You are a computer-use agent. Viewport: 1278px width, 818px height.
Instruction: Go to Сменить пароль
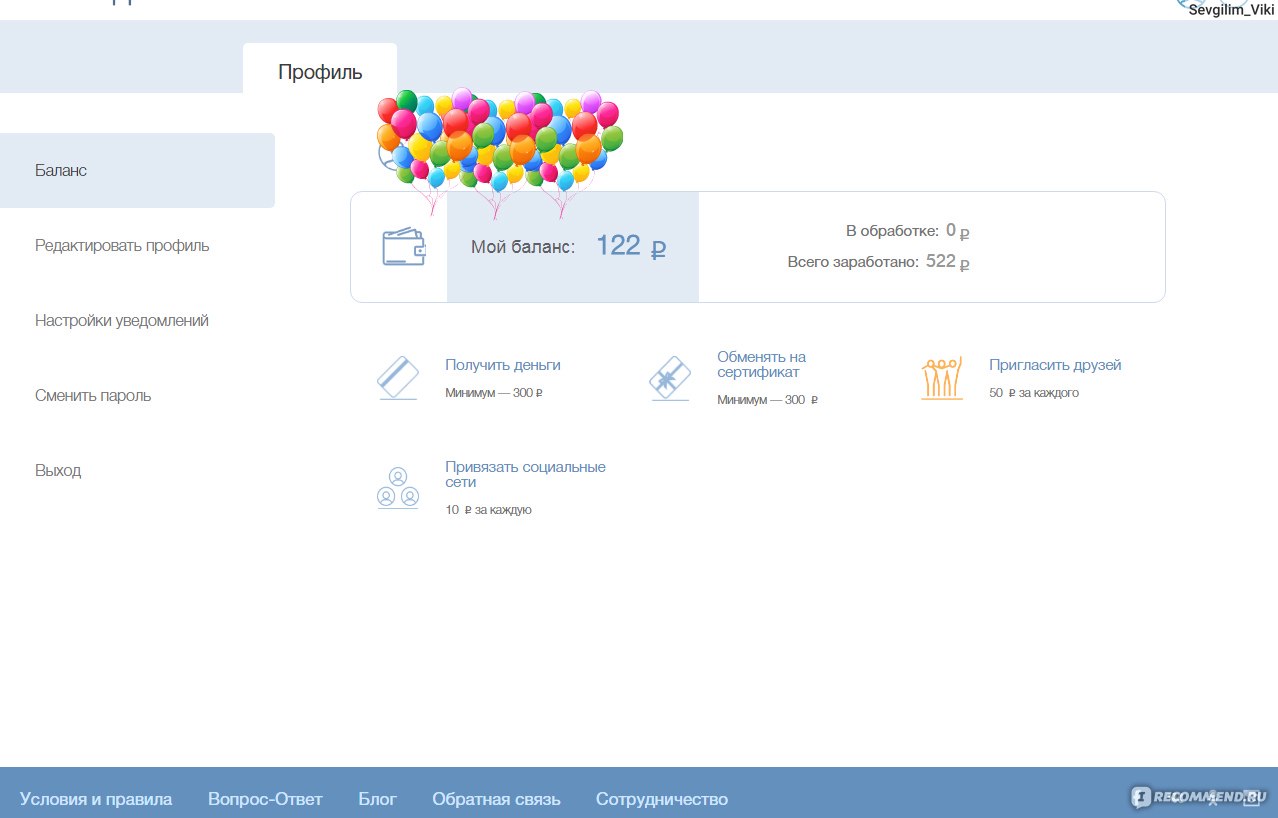pyautogui.click(x=93, y=395)
